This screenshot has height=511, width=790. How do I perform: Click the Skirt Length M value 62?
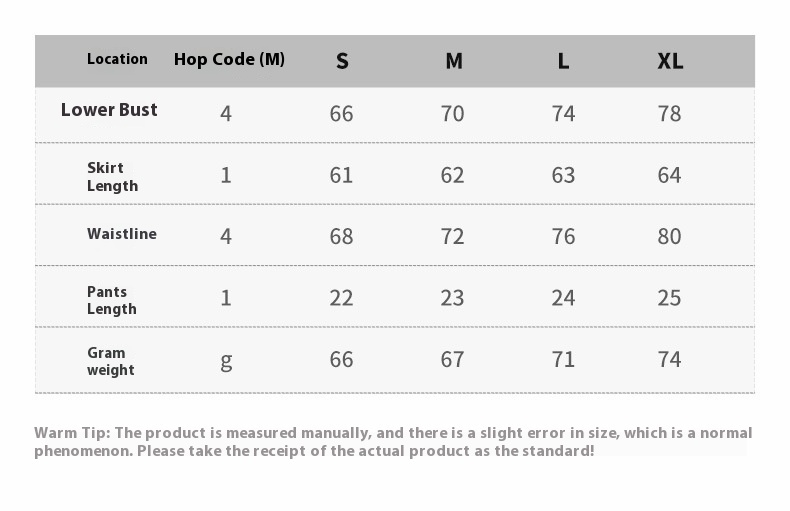click(452, 175)
